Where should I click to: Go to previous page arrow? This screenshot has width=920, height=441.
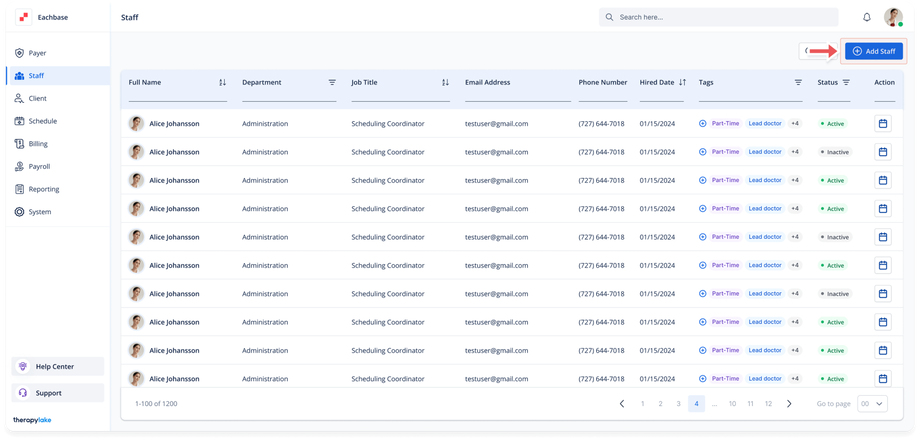pos(622,403)
